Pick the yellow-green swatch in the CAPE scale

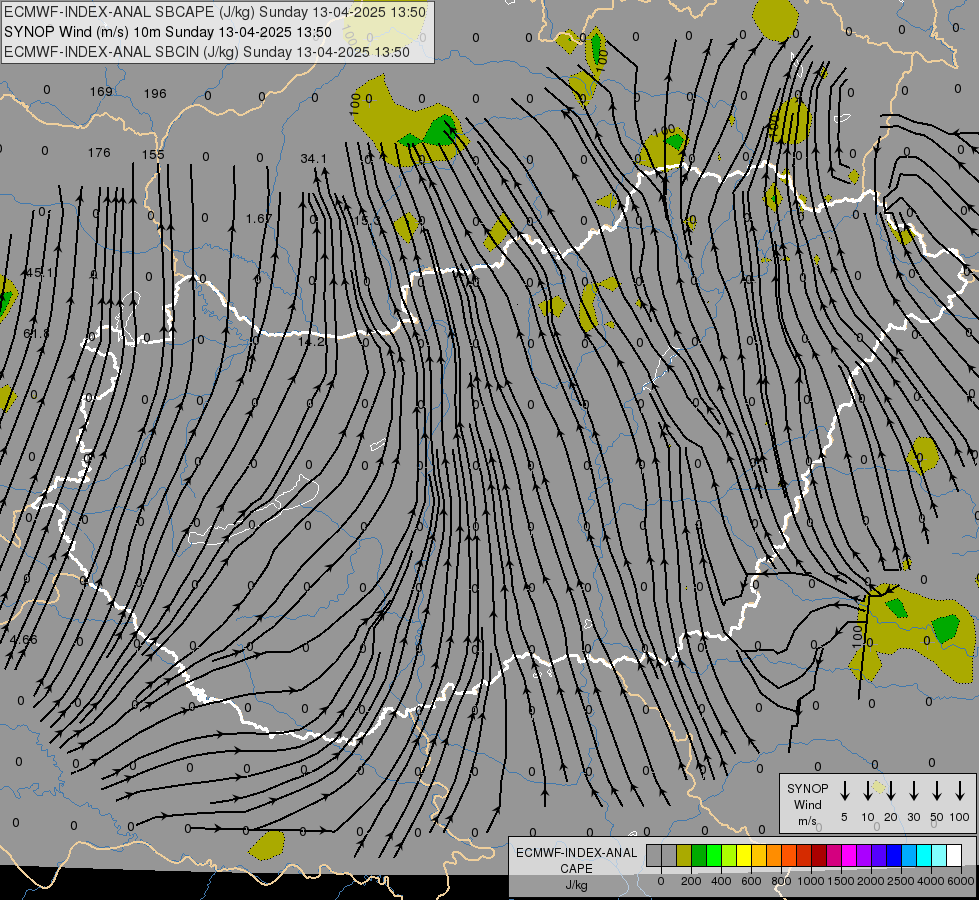tap(729, 856)
